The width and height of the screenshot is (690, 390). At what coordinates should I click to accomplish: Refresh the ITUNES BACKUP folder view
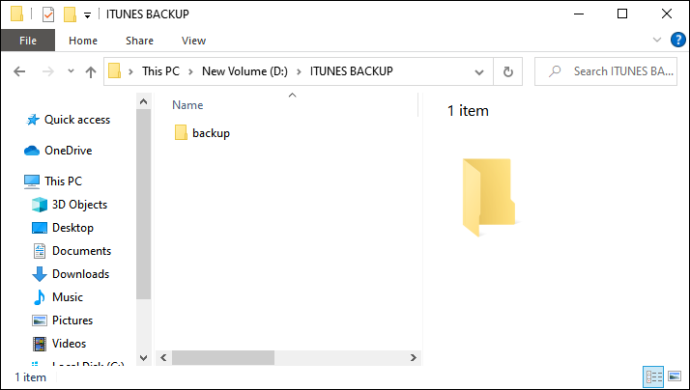508,71
